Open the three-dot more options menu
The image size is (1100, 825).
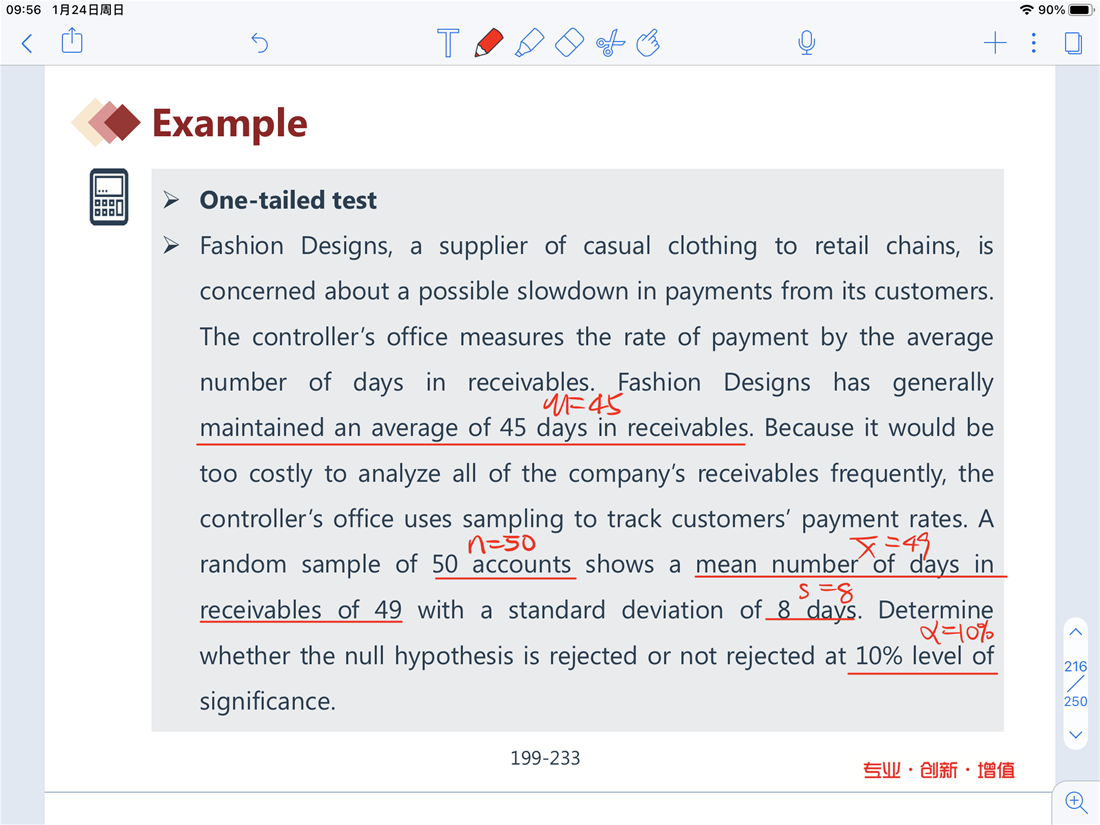tap(1033, 43)
